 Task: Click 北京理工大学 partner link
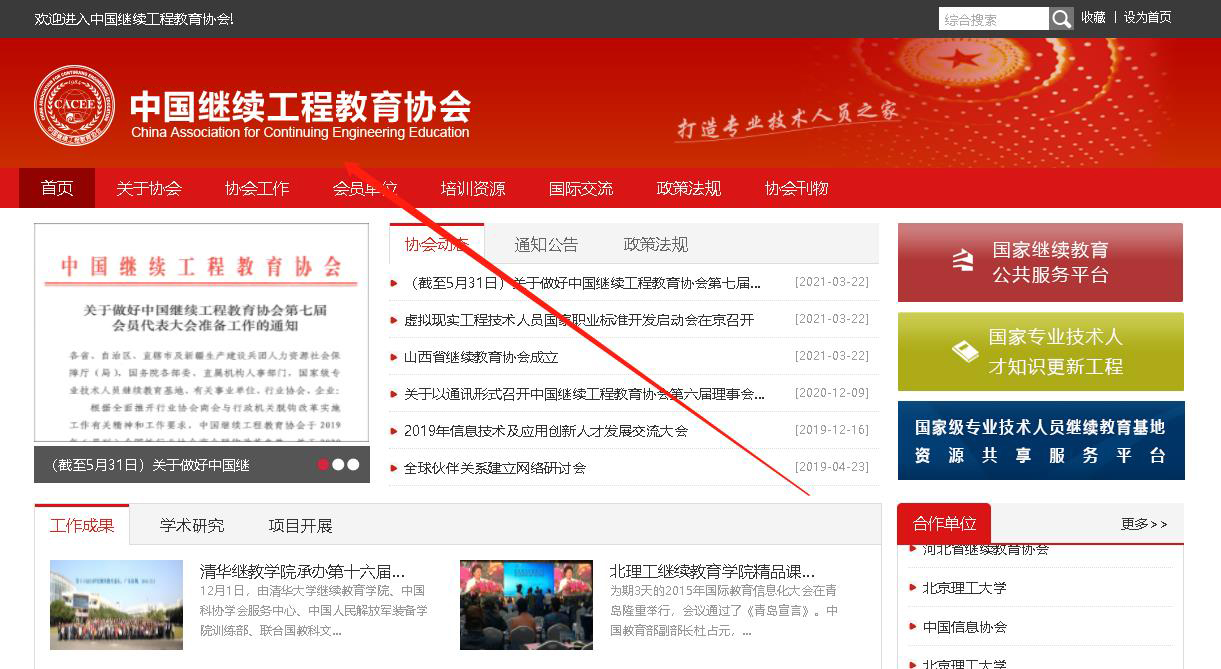(x=964, y=588)
